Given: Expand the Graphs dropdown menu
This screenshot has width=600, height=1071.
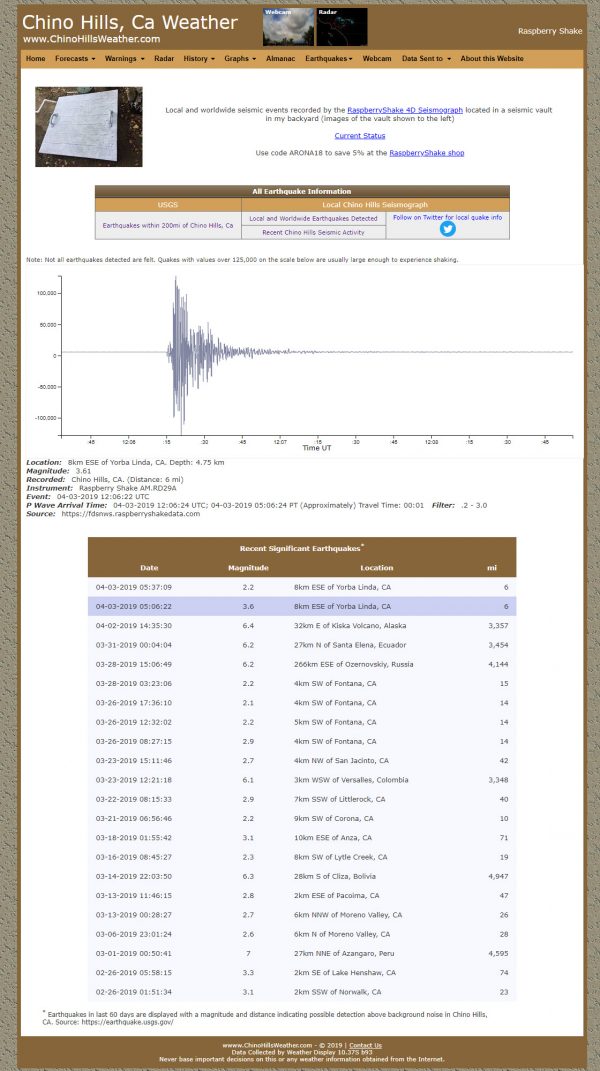Looking at the screenshot, I should 240,59.
